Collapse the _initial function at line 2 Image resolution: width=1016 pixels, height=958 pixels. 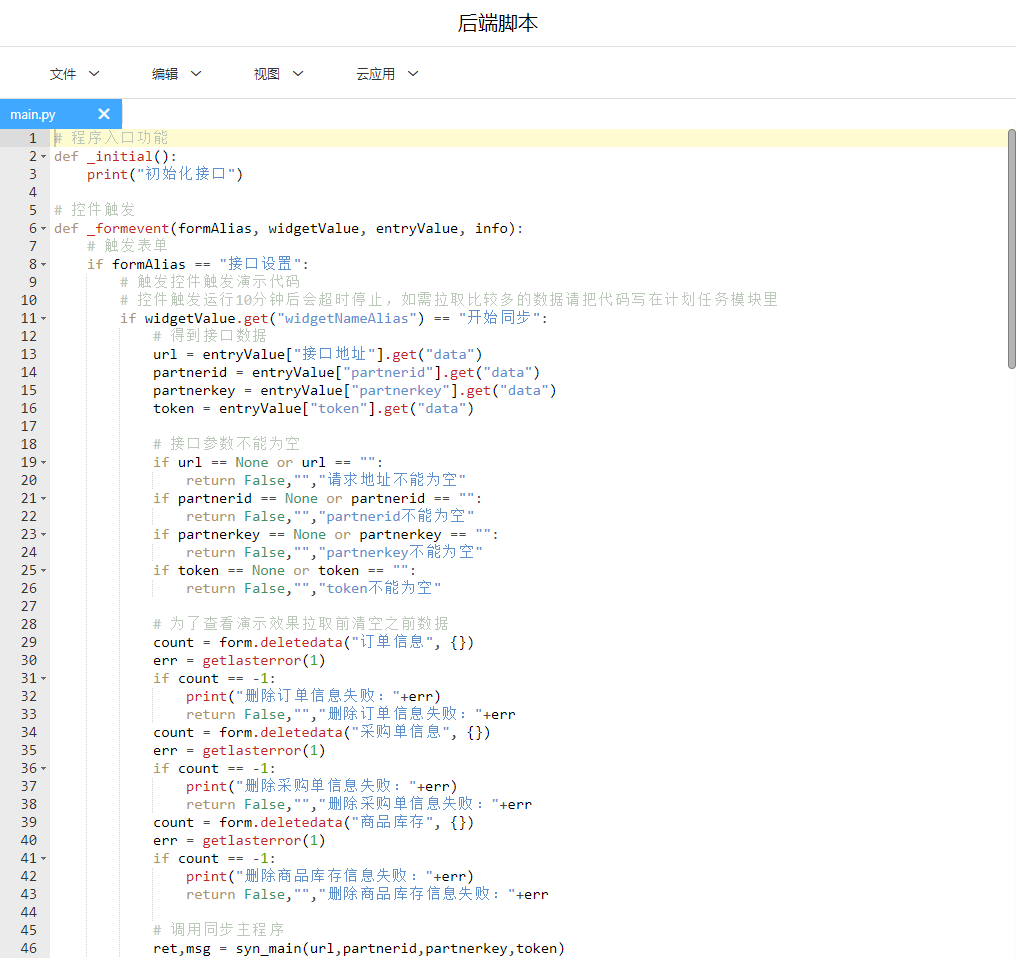(x=44, y=157)
